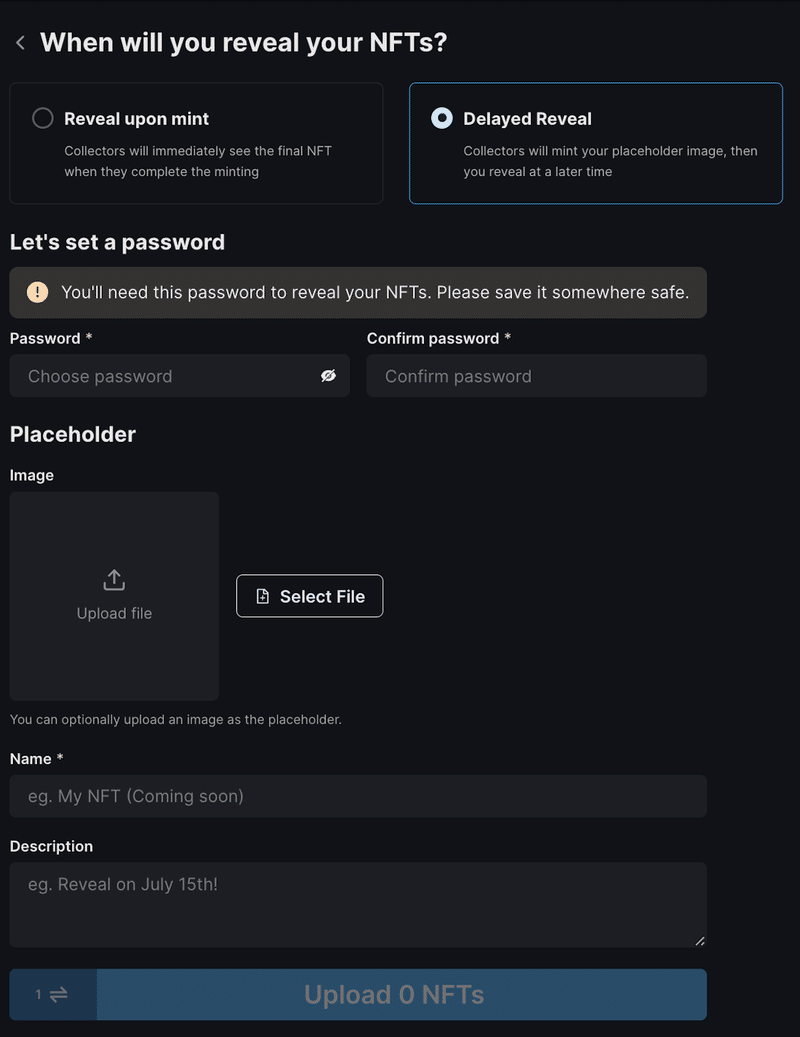Screen dimensions: 800x1037
Task: Select the Reveal upon mint radio button
Action: click(x=43, y=118)
